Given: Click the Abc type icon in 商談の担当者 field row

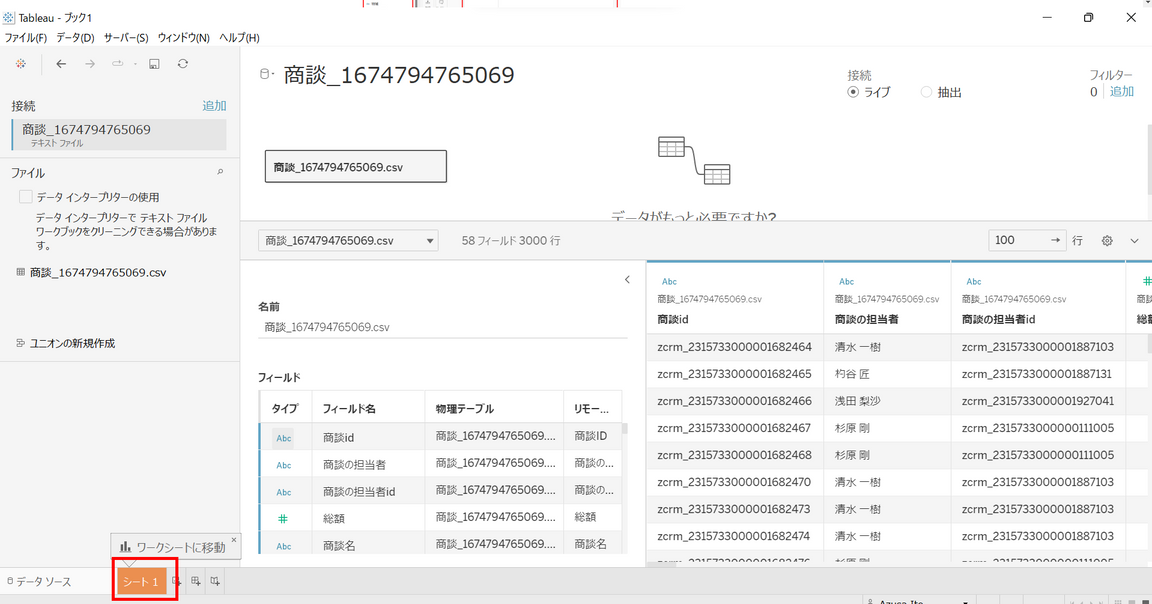Looking at the screenshot, I should coord(284,465).
